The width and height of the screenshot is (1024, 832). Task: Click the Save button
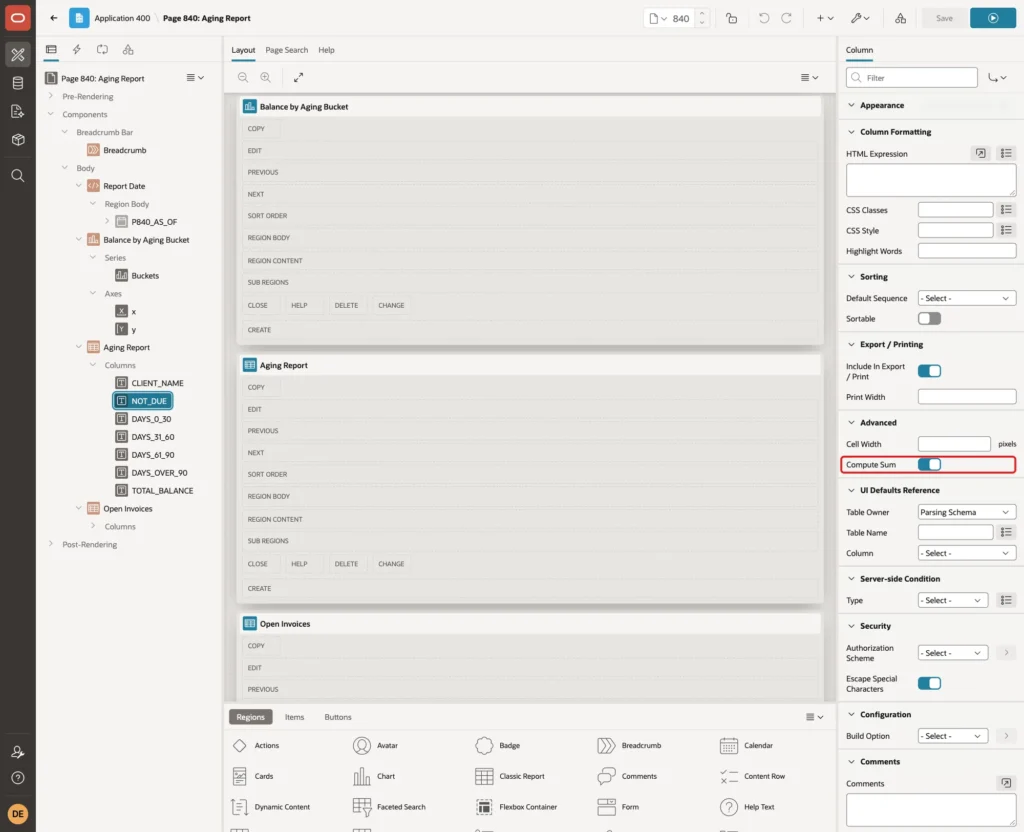pos(944,18)
